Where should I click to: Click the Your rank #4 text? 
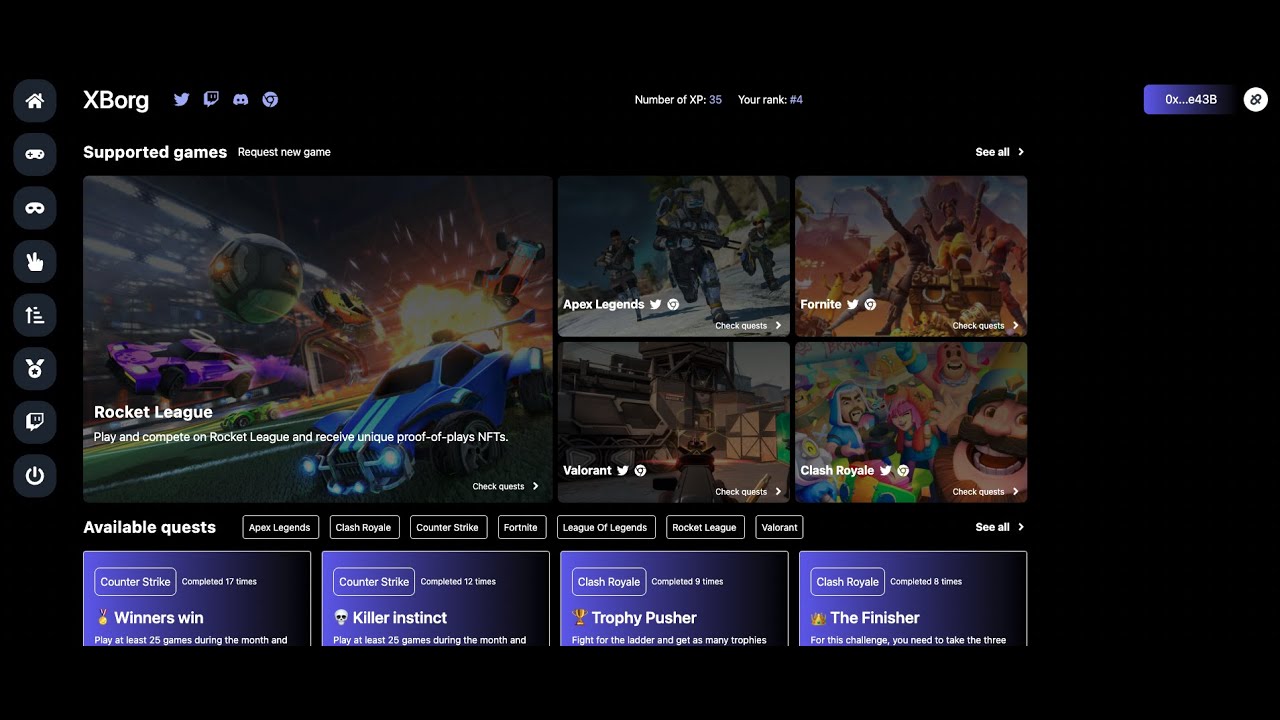[x=770, y=100]
